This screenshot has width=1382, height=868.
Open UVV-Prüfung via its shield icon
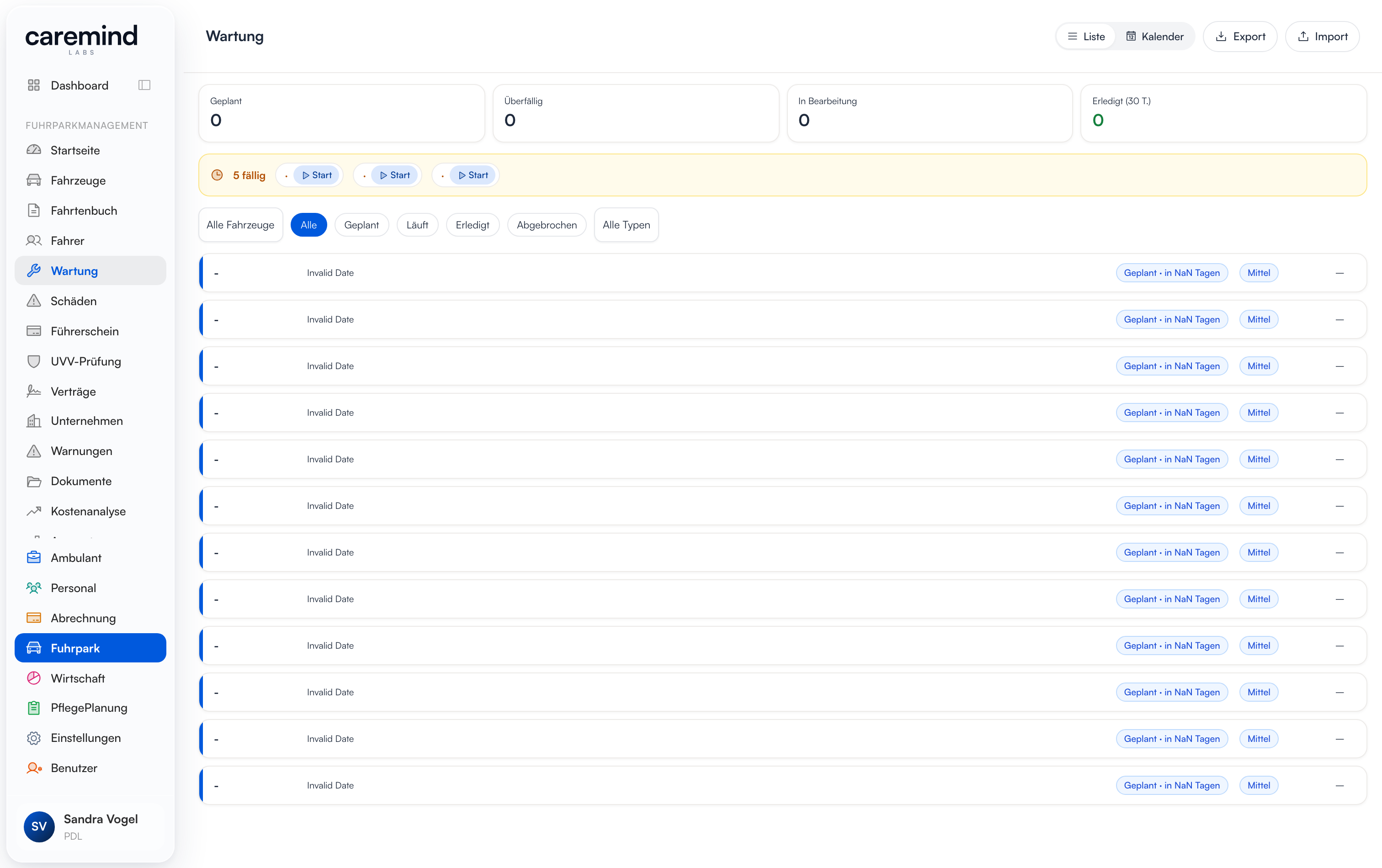pyautogui.click(x=34, y=361)
